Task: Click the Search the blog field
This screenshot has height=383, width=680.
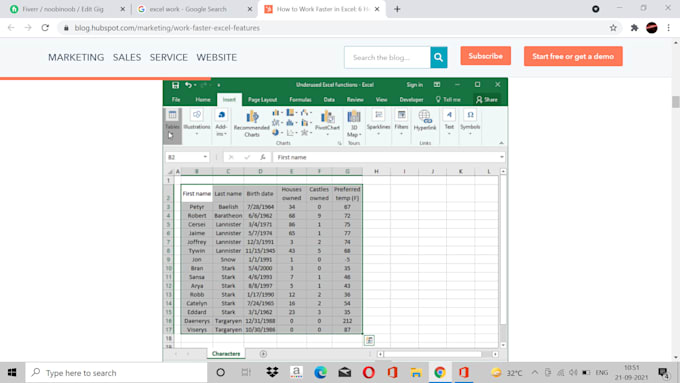Action: 387,57
